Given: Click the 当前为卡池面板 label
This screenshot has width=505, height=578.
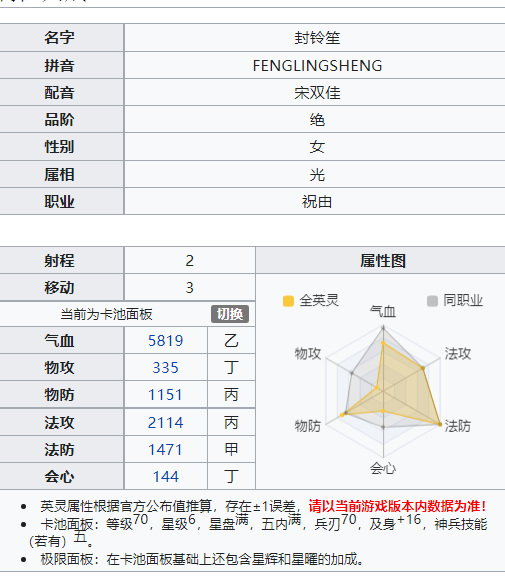Looking at the screenshot, I should pyautogui.click(x=106, y=314).
